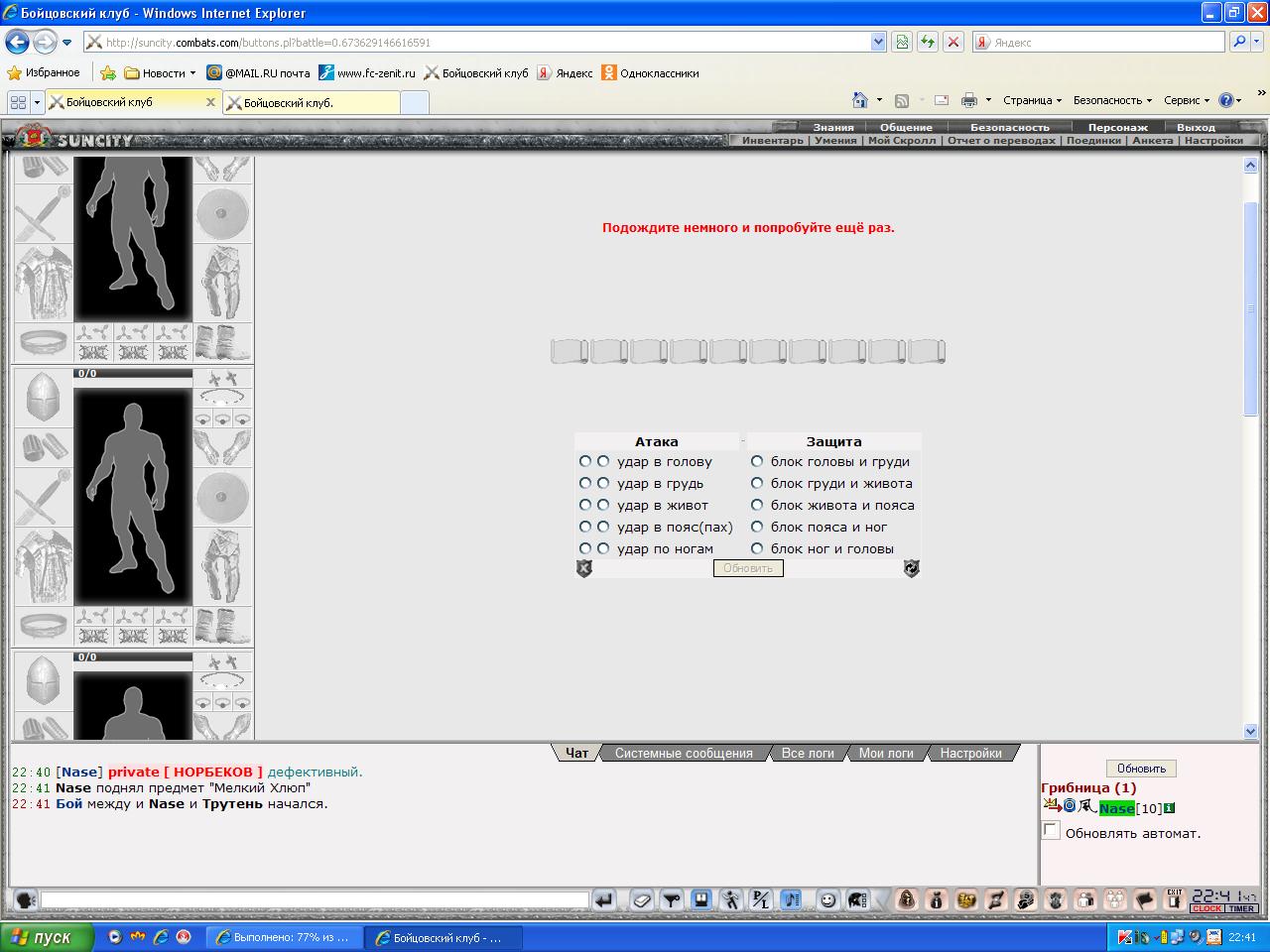Switch to the 'Системные сообщения' tab

tap(684, 754)
